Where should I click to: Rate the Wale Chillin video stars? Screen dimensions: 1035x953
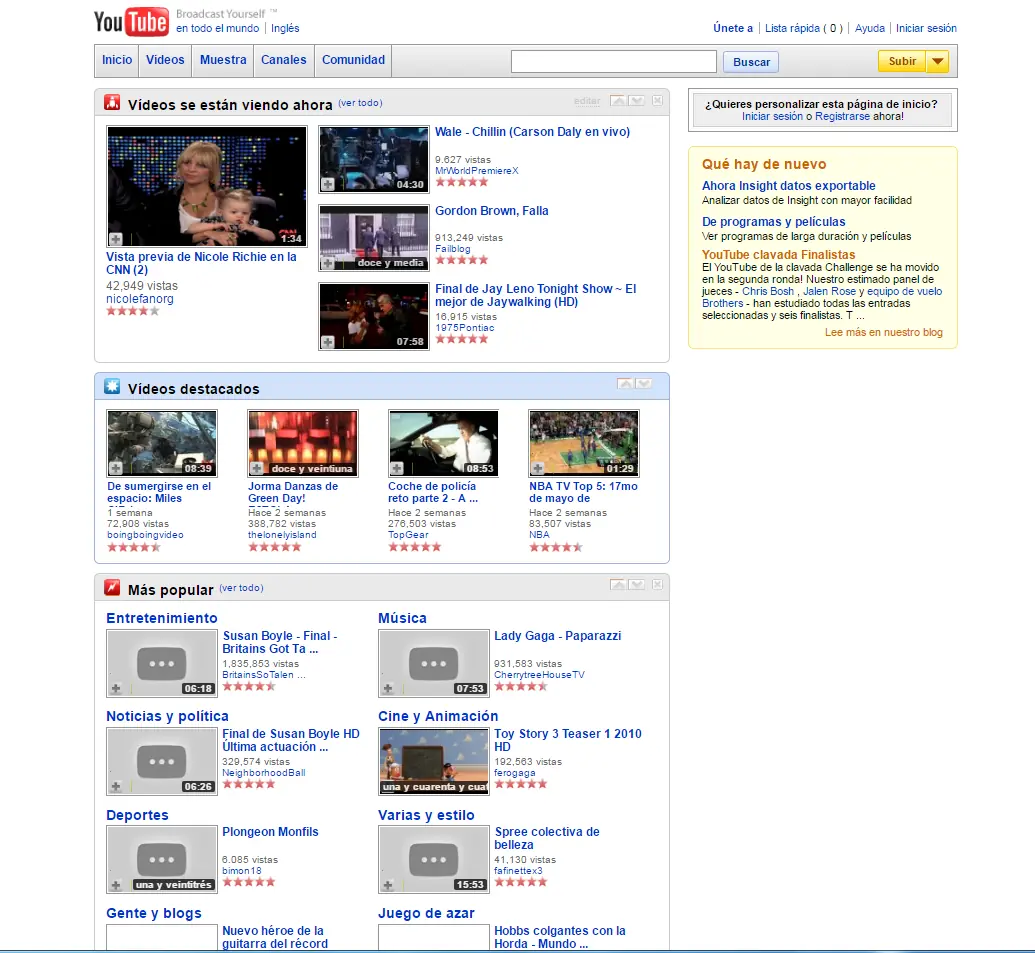(461, 181)
